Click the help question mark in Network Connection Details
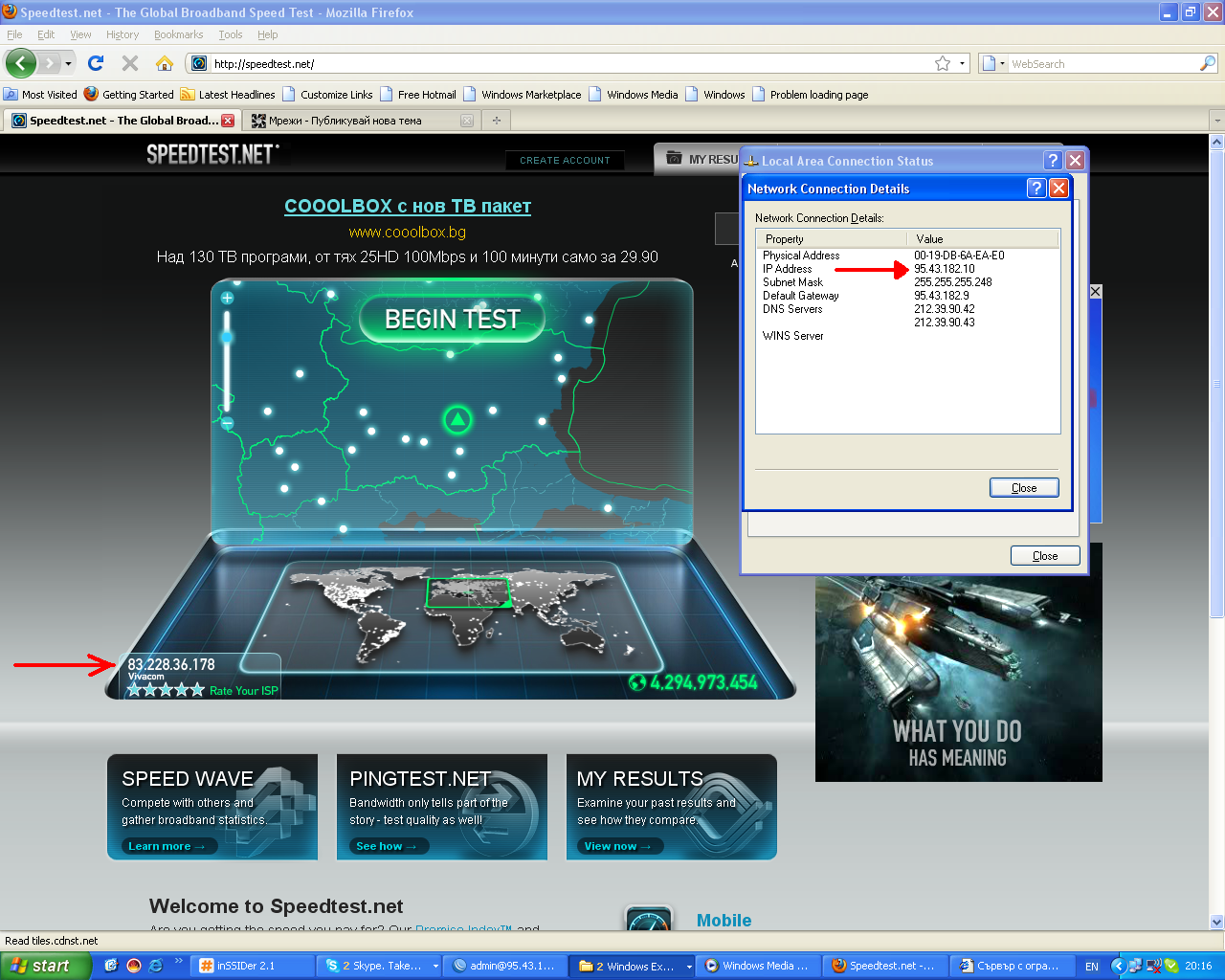Screen dimensions: 1225x980 pos(1036,189)
